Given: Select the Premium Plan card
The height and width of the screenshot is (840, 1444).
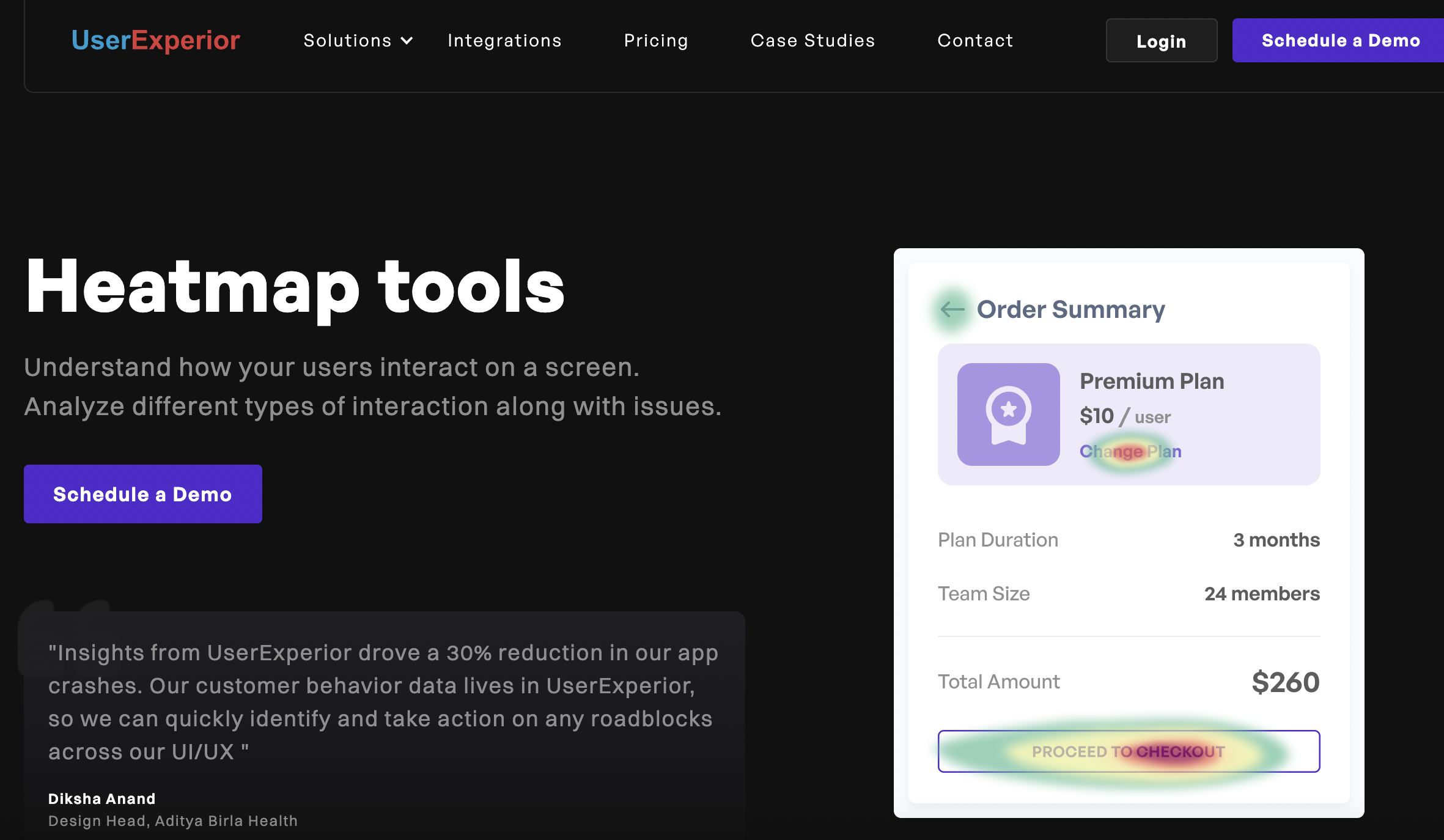Looking at the screenshot, I should click(x=1129, y=414).
